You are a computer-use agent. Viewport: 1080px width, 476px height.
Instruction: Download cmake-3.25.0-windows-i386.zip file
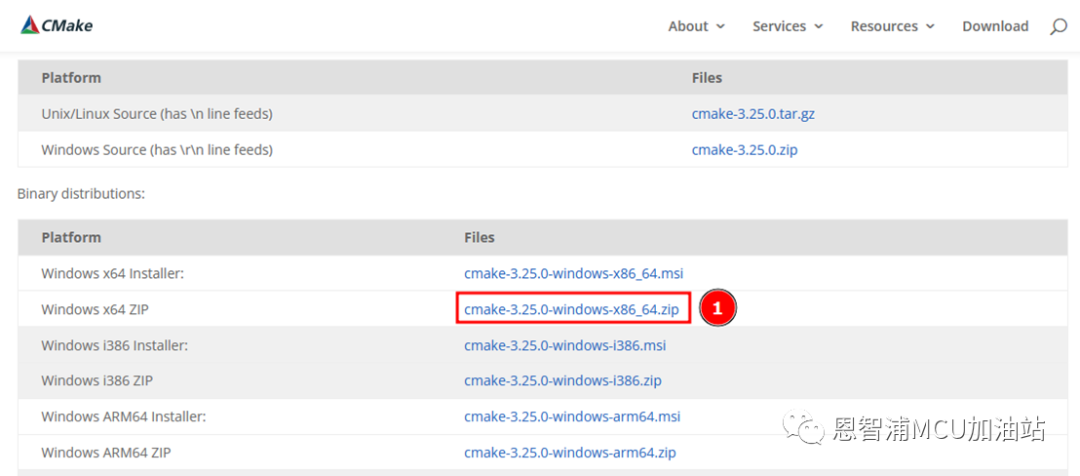[563, 380]
